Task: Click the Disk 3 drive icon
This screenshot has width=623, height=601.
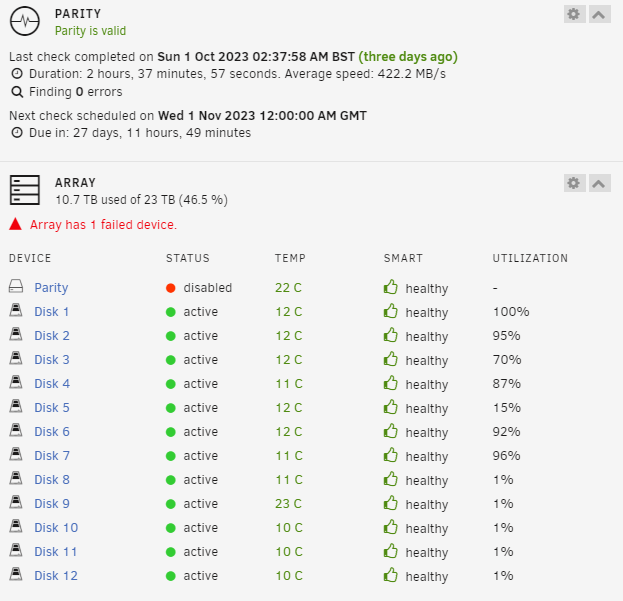Action: pos(16,358)
